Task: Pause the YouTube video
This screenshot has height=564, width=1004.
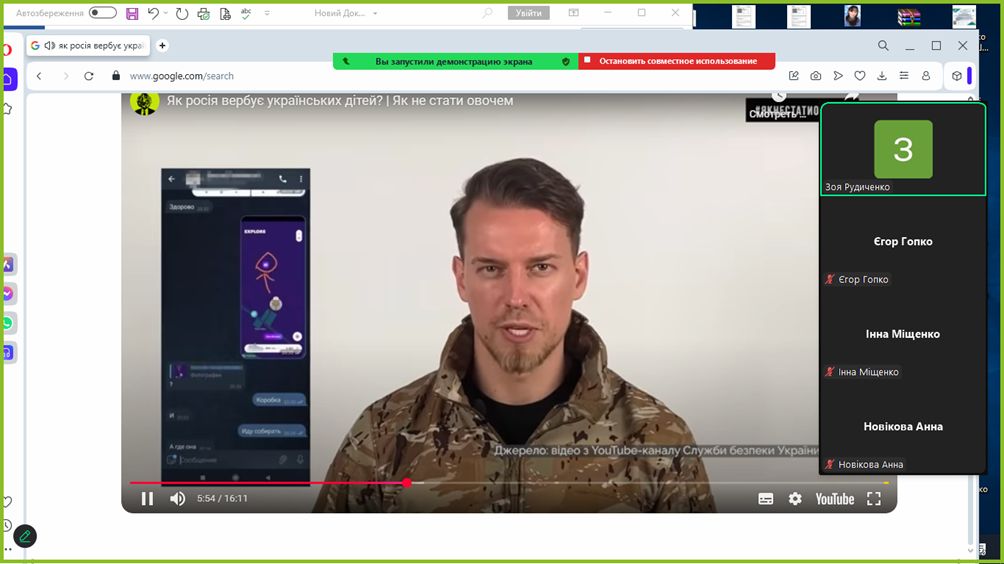Action: click(x=147, y=499)
